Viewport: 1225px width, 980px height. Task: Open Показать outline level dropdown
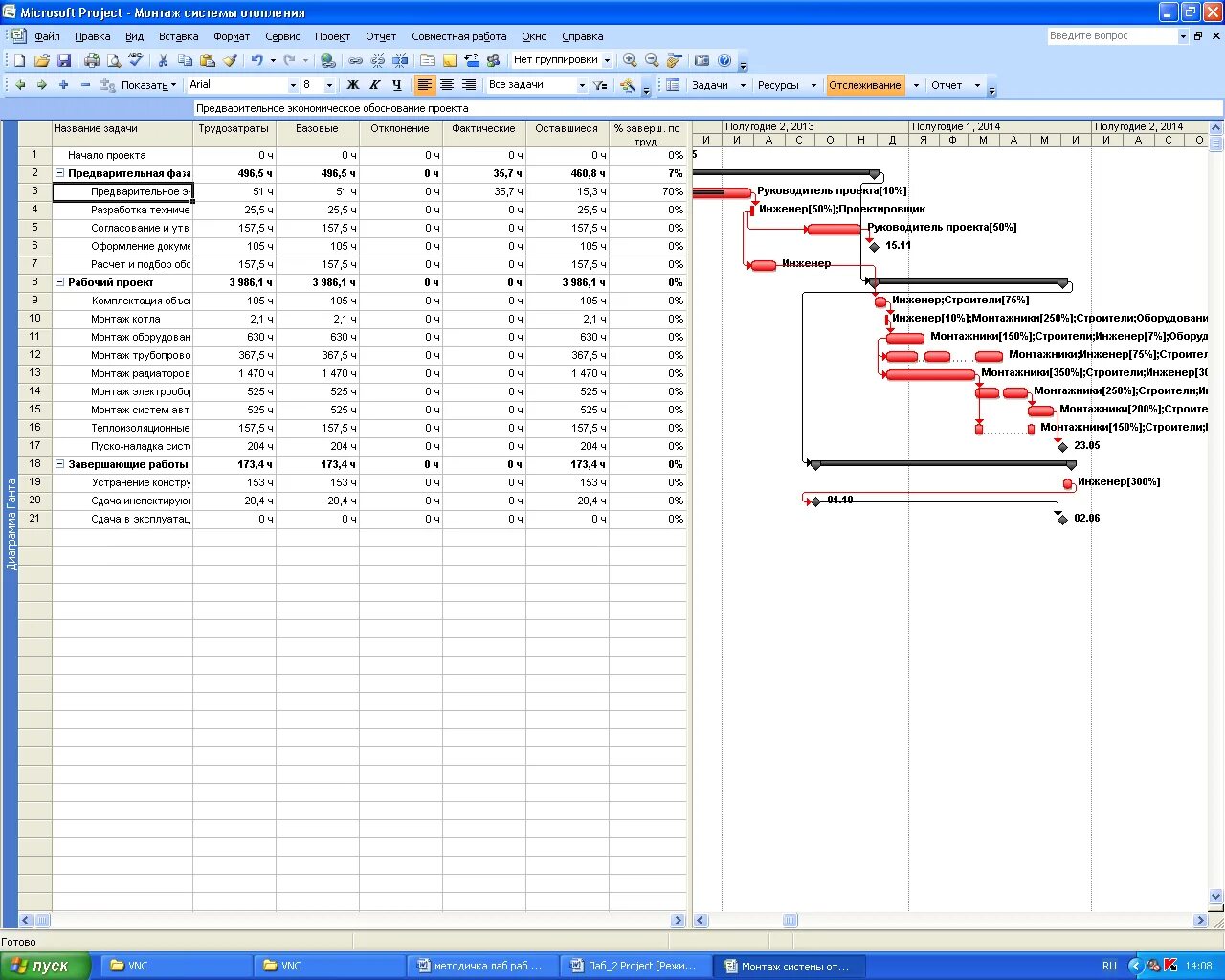[x=149, y=85]
